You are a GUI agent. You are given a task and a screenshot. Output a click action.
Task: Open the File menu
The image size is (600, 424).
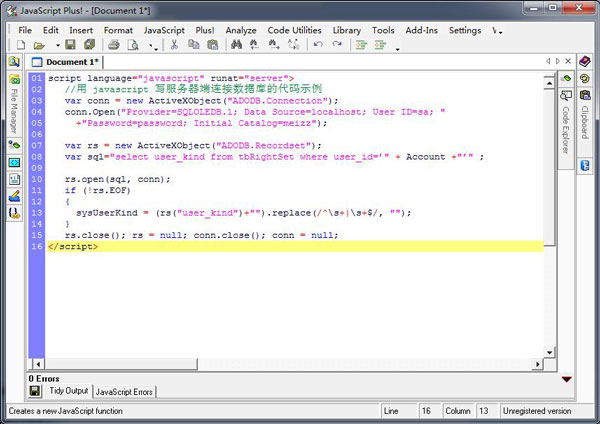[25, 30]
